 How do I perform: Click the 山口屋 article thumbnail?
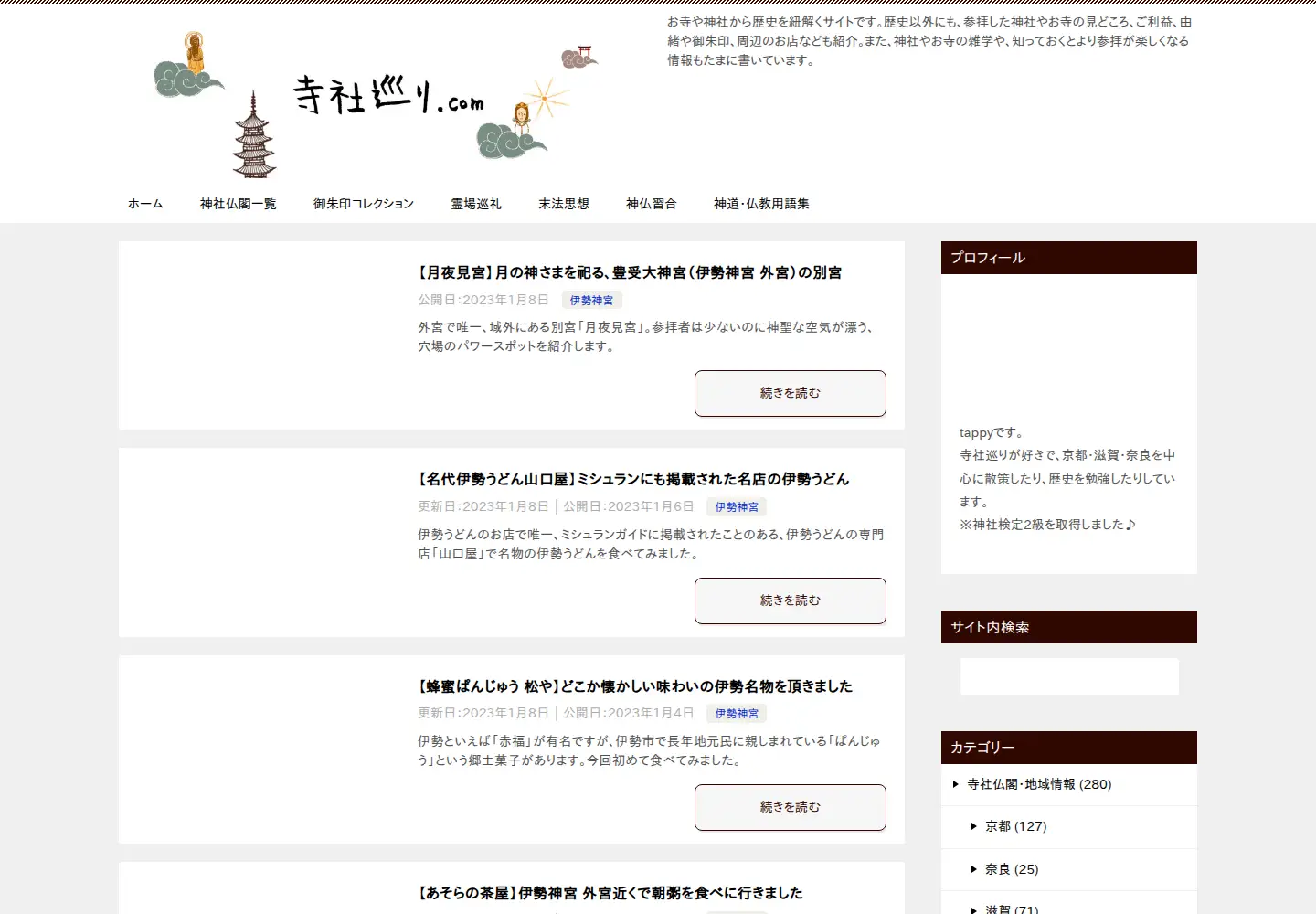[x=269, y=543]
